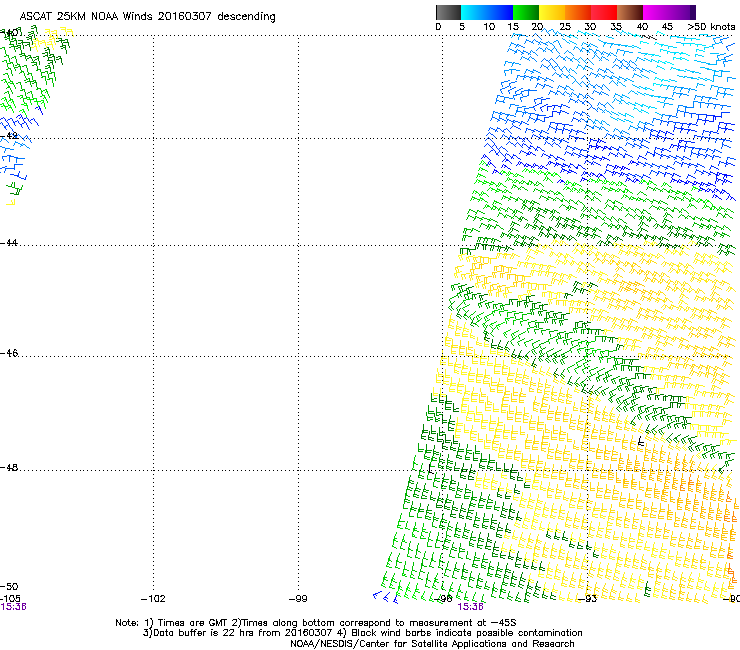Click the '0' legend scale label

pyautogui.click(x=438, y=27)
